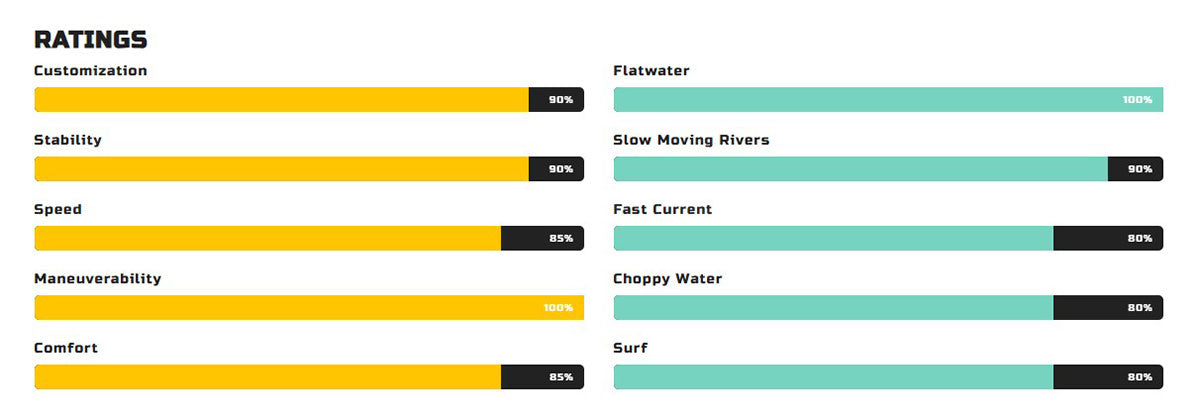Click the Comfort rating bar
The image size is (1200, 420).
point(309,377)
